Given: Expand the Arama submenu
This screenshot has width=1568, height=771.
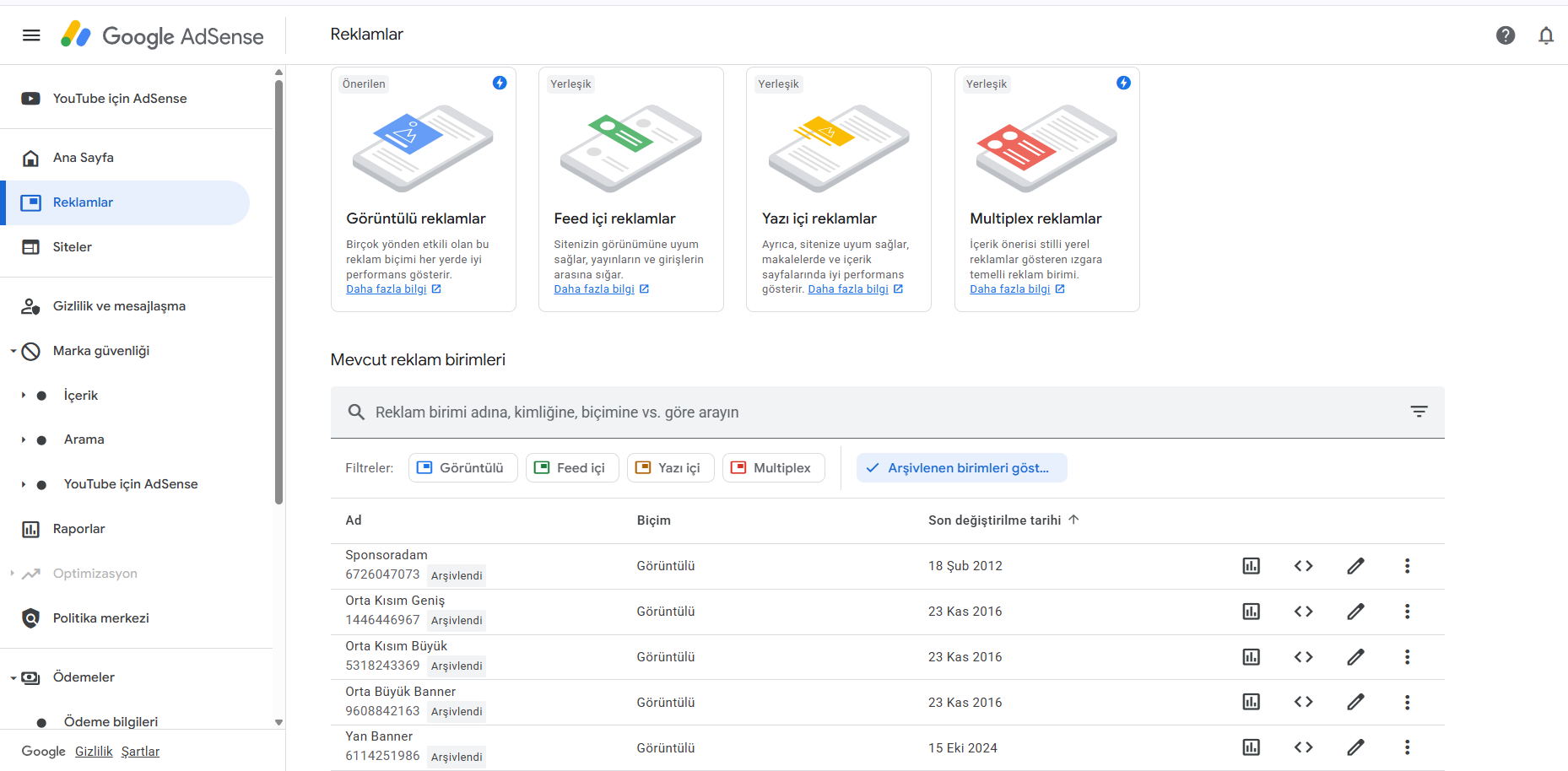Looking at the screenshot, I should tap(24, 439).
